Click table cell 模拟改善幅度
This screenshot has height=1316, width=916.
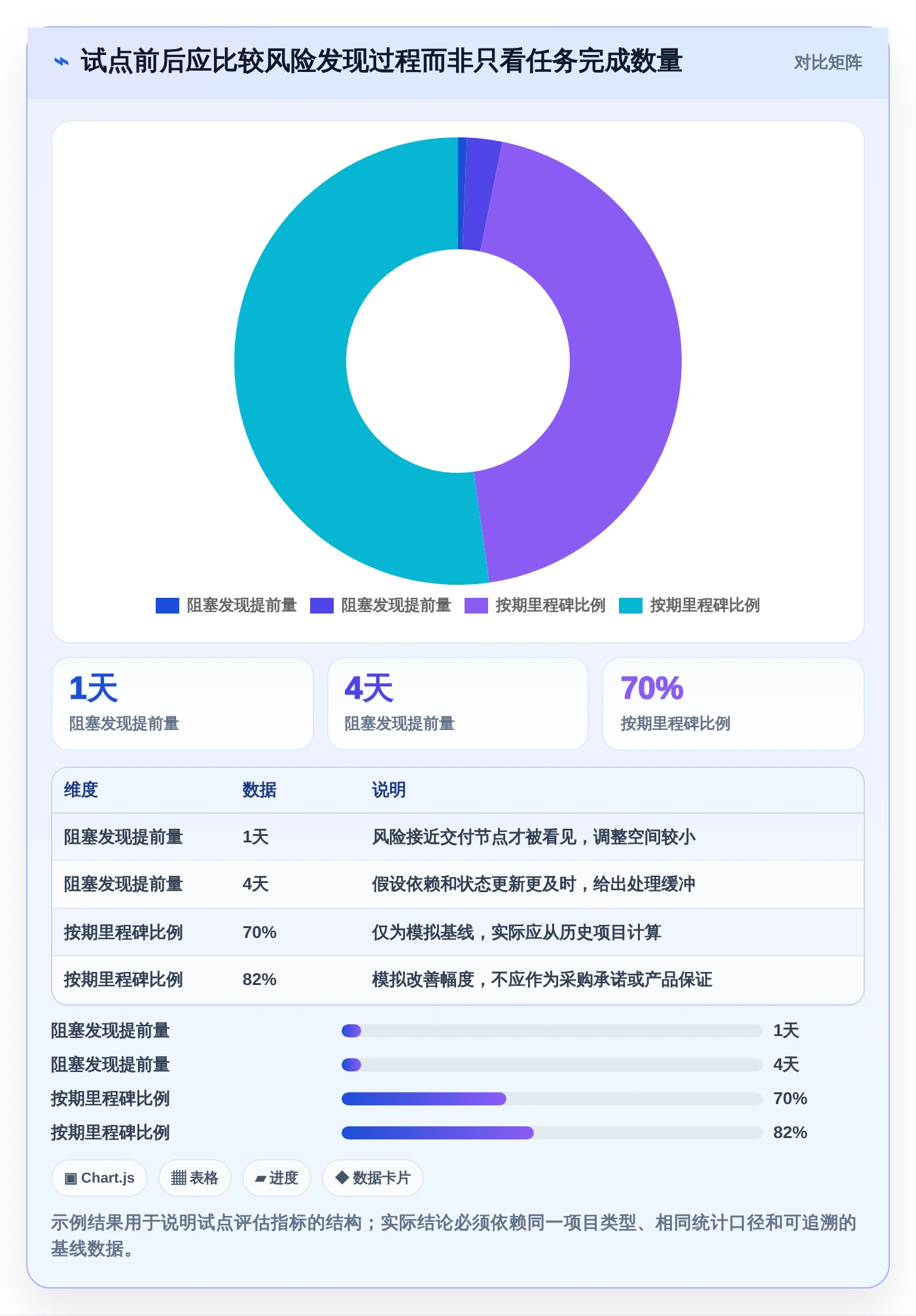[542, 980]
